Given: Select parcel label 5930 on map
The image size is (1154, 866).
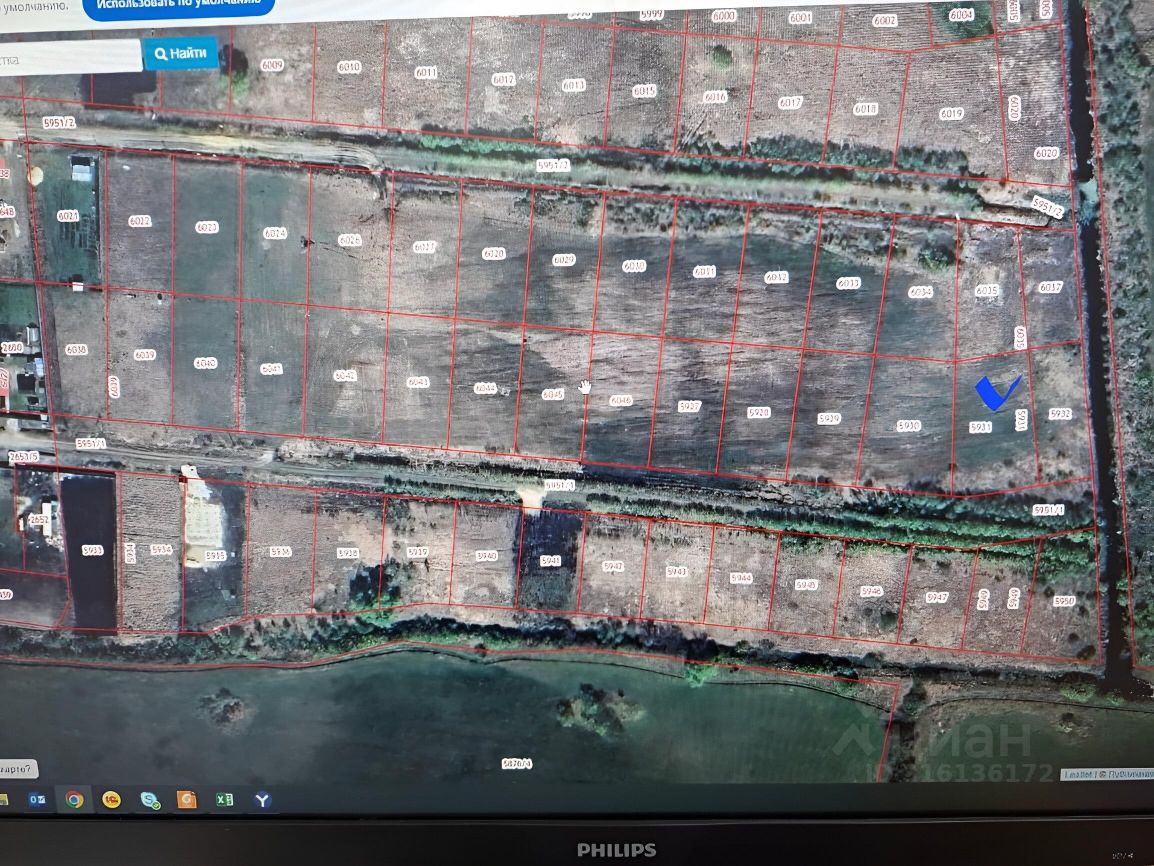Looking at the screenshot, I should point(908,425).
